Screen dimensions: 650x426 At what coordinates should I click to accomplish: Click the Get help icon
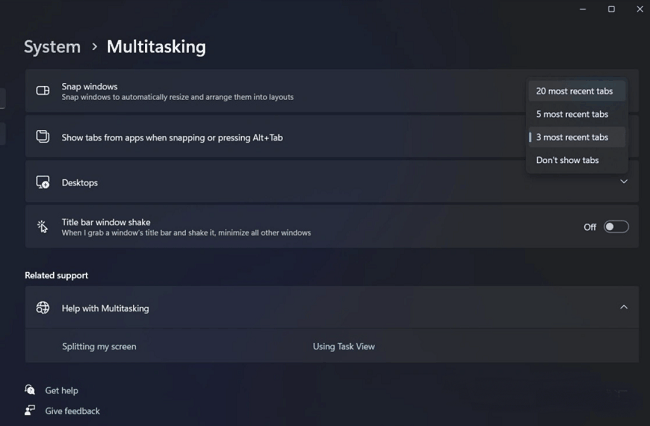coord(31,390)
